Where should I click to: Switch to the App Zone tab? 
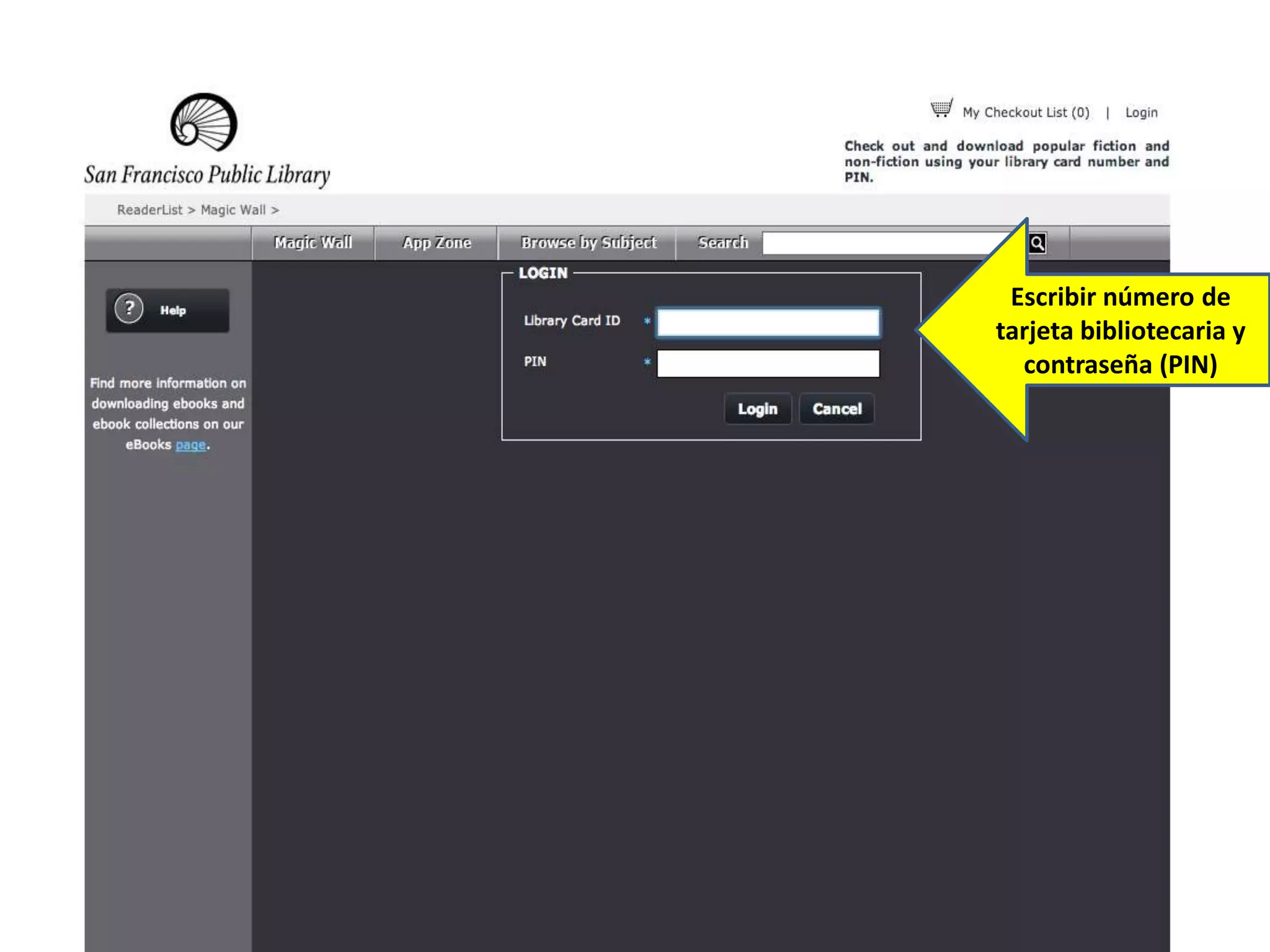point(437,243)
